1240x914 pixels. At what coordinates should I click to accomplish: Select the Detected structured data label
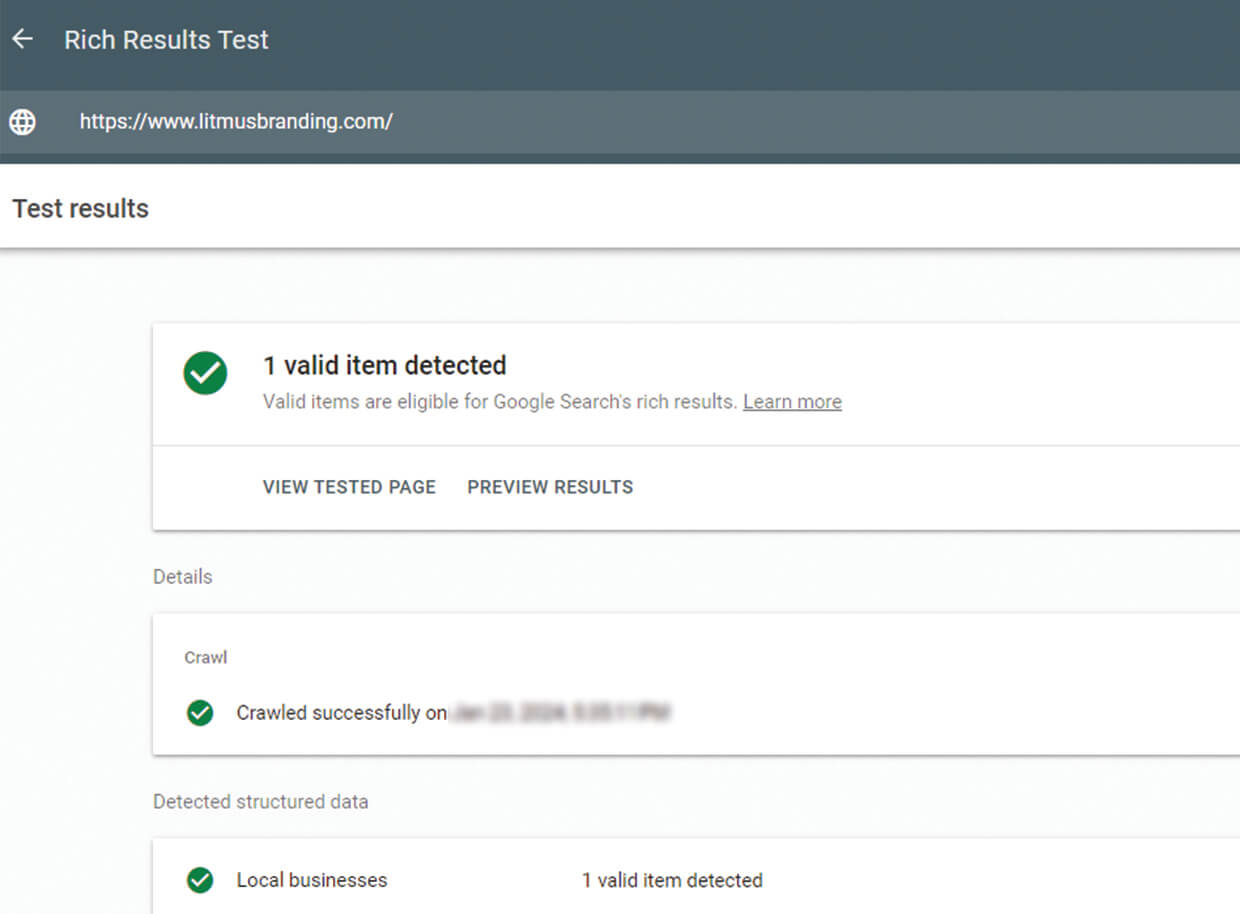click(260, 801)
